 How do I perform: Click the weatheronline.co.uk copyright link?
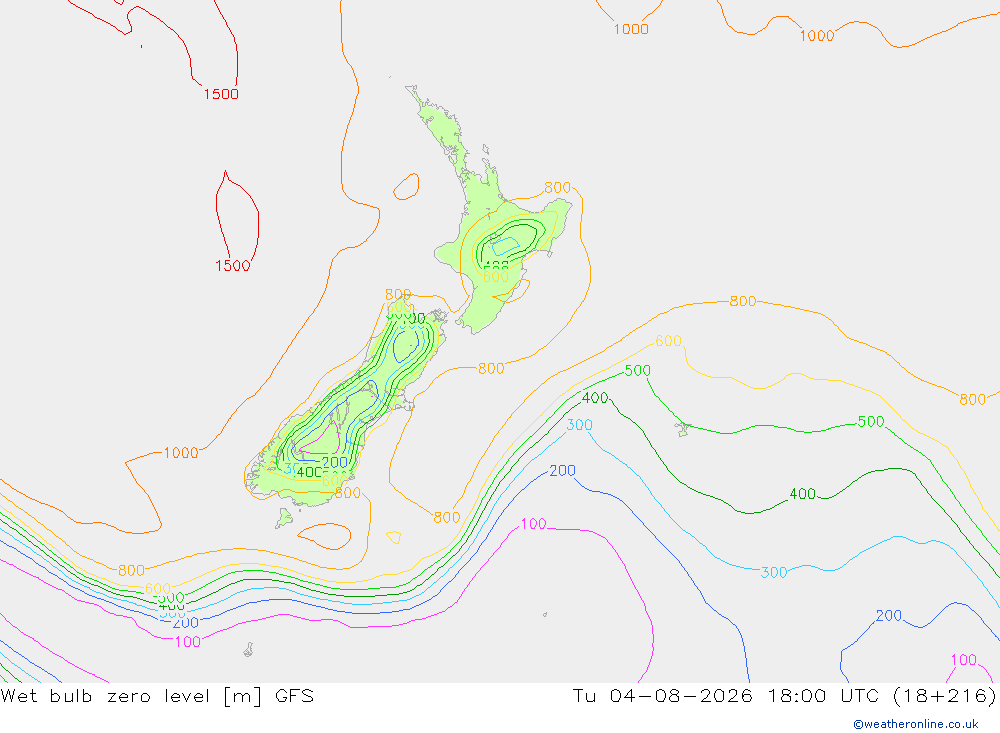coord(916,724)
